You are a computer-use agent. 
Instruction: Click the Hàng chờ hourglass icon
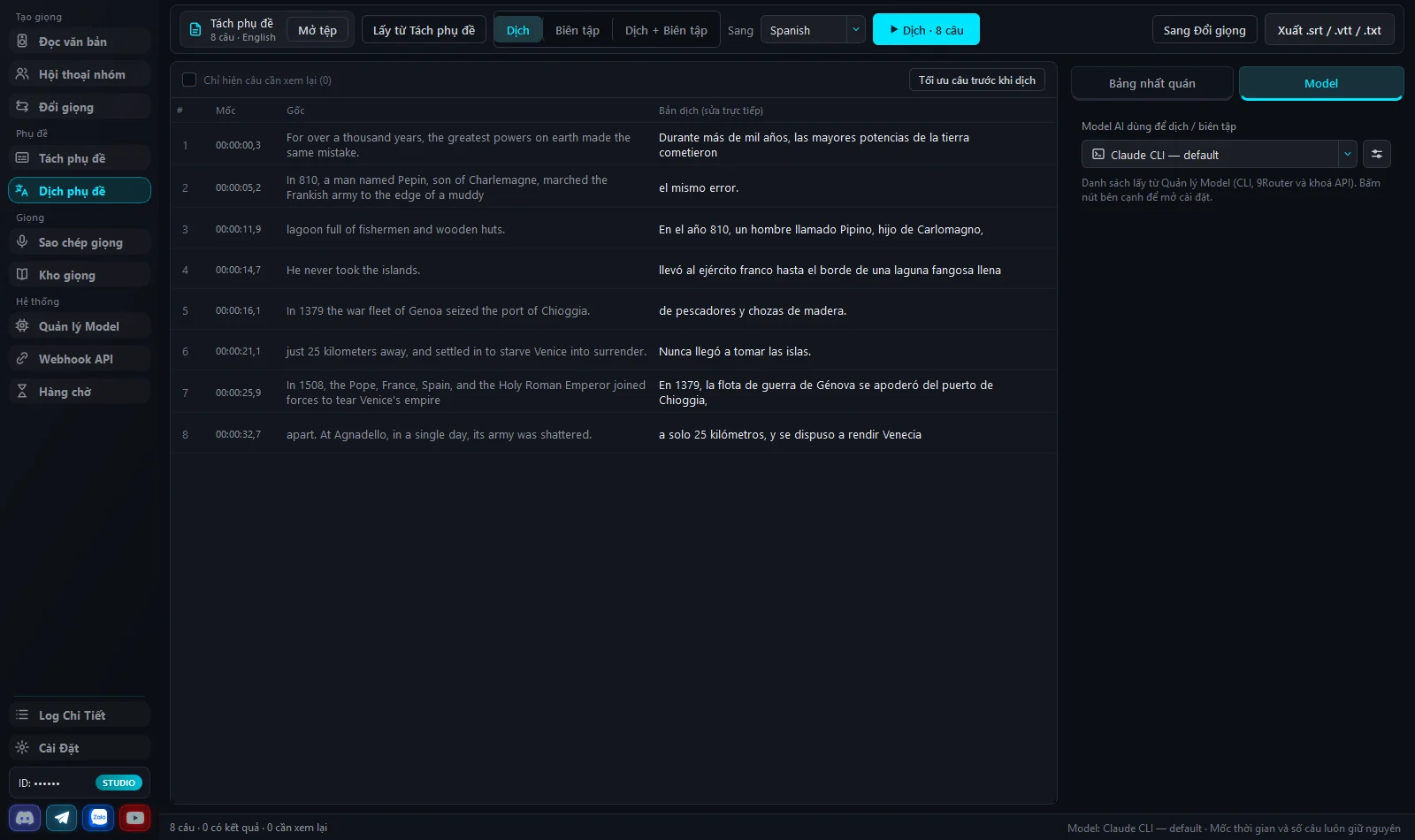point(22,391)
